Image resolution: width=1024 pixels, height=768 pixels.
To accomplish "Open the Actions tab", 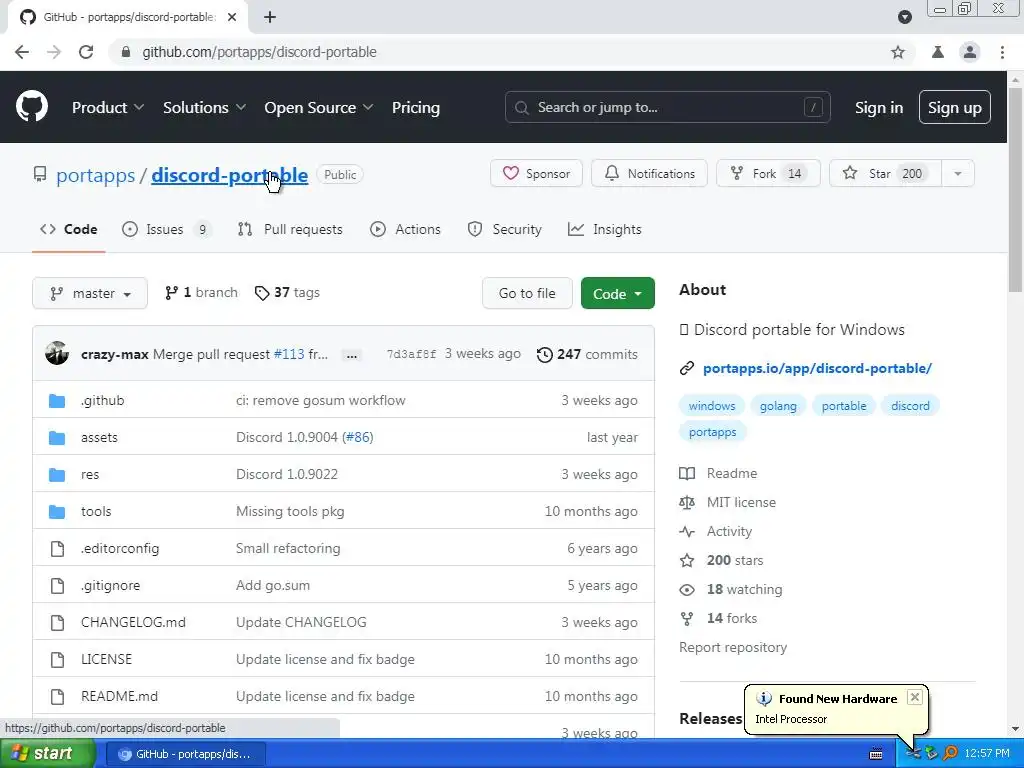I will [406, 229].
